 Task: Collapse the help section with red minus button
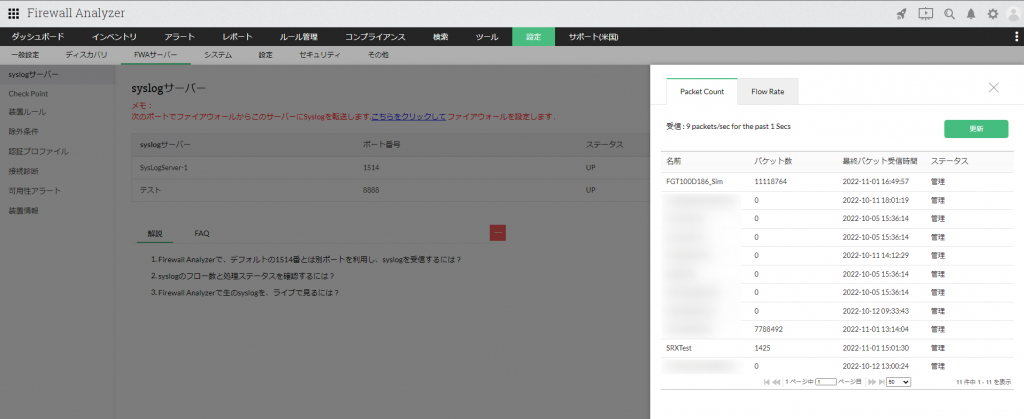click(x=498, y=232)
